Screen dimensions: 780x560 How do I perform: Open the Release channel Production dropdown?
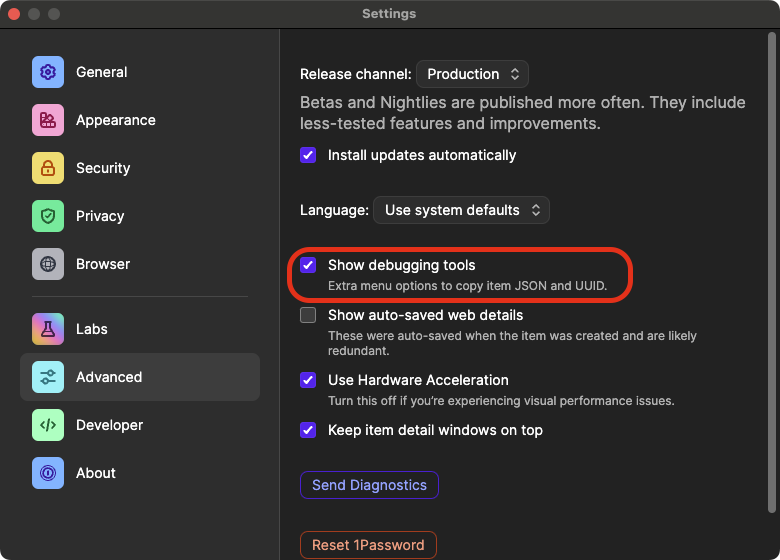pyautogui.click(x=472, y=74)
